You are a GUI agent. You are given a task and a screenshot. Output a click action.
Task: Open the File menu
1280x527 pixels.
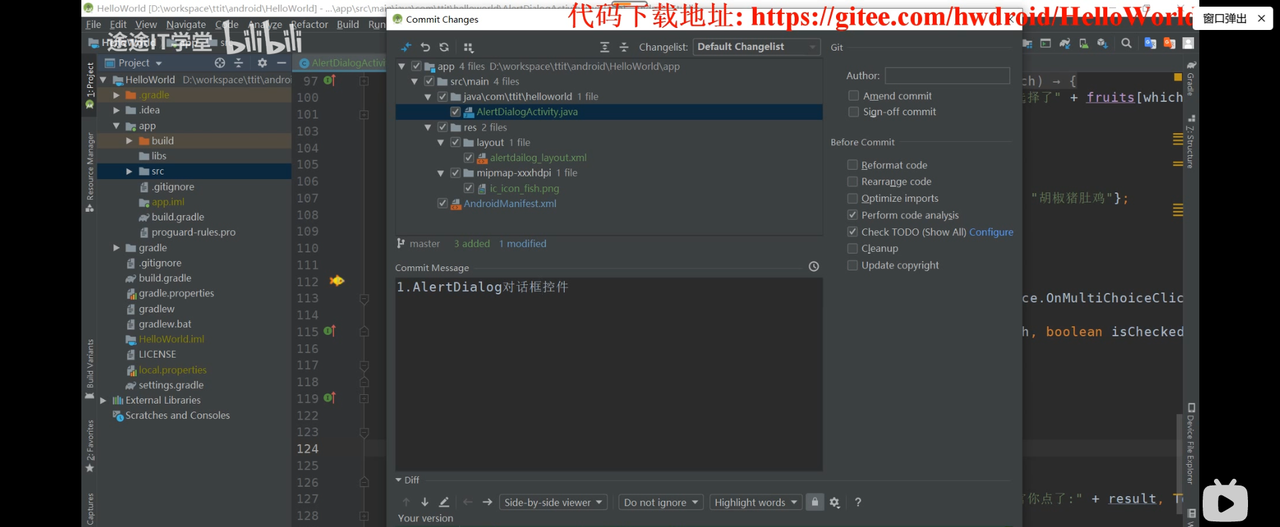coord(93,25)
